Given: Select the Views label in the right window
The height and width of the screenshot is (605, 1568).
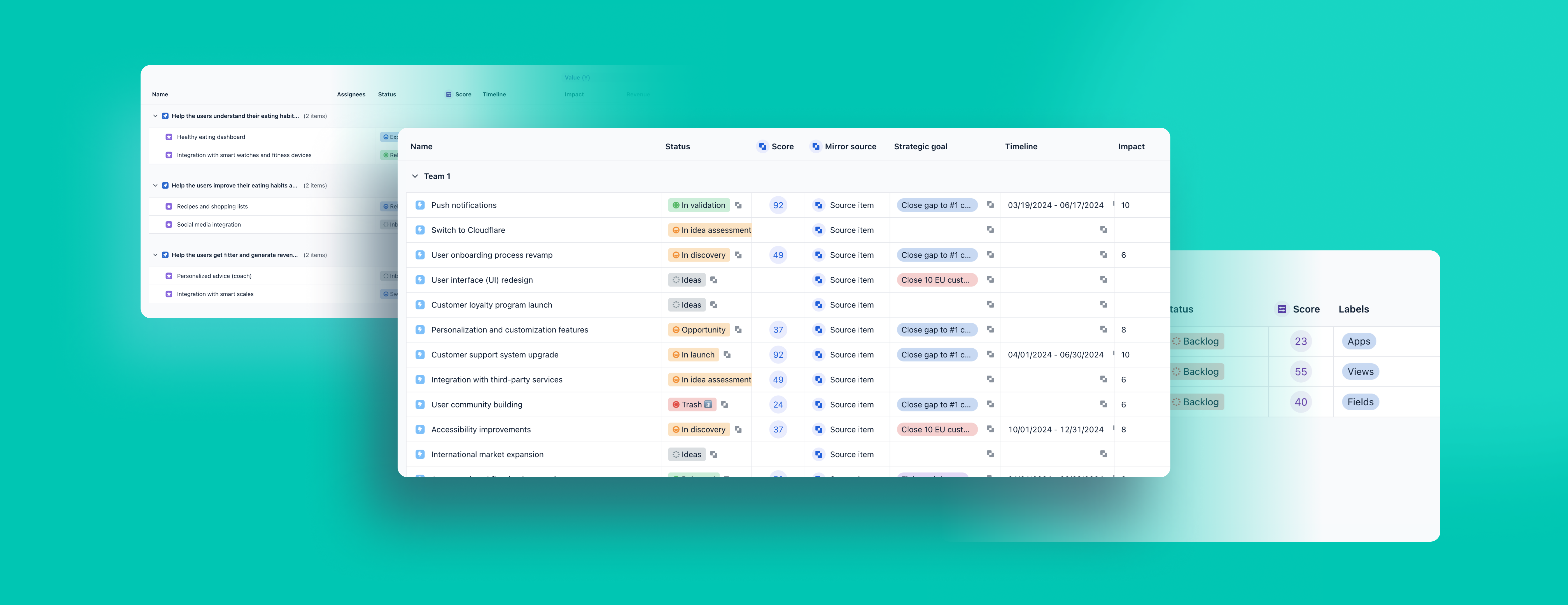Looking at the screenshot, I should click(1361, 372).
